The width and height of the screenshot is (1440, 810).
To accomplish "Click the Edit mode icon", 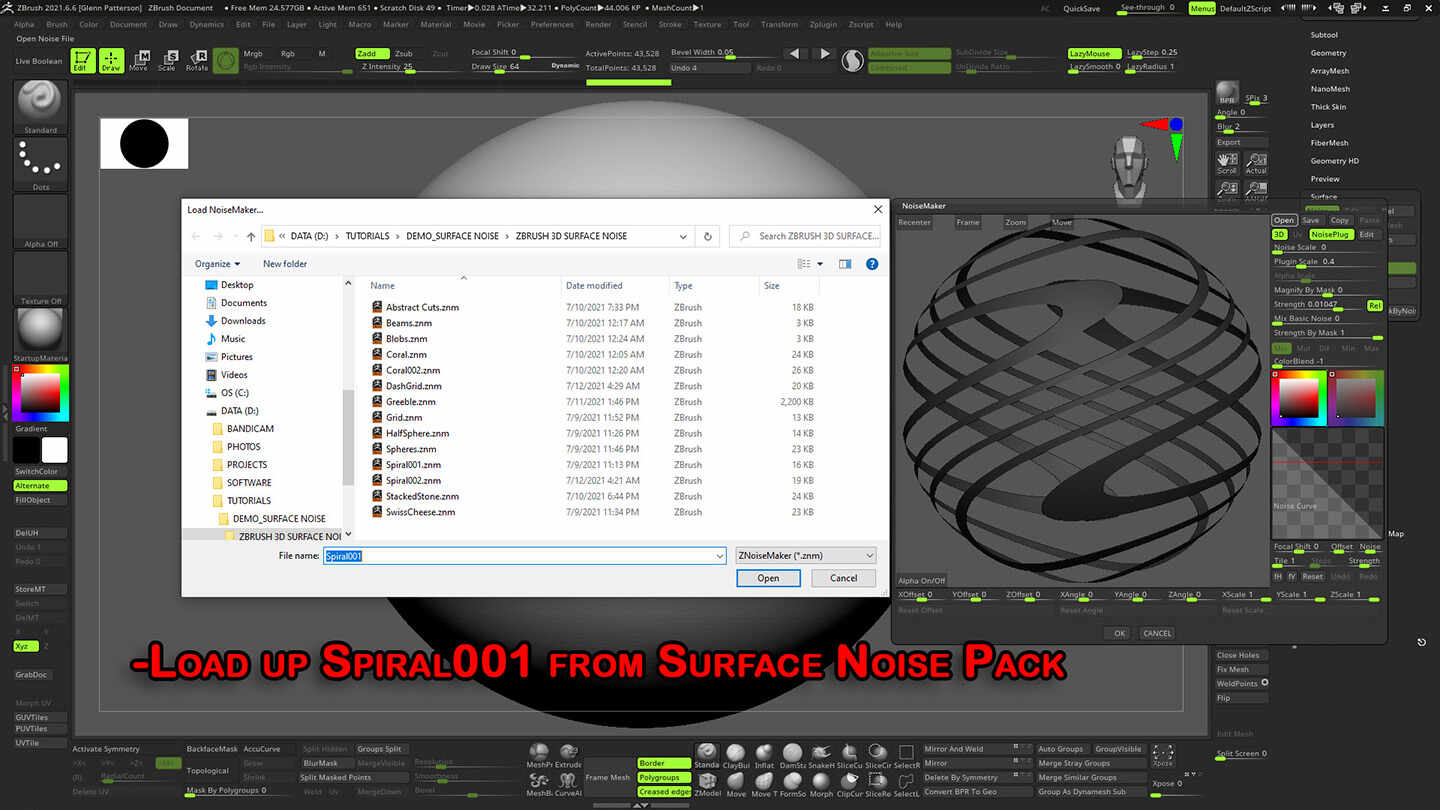I will click(83, 60).
